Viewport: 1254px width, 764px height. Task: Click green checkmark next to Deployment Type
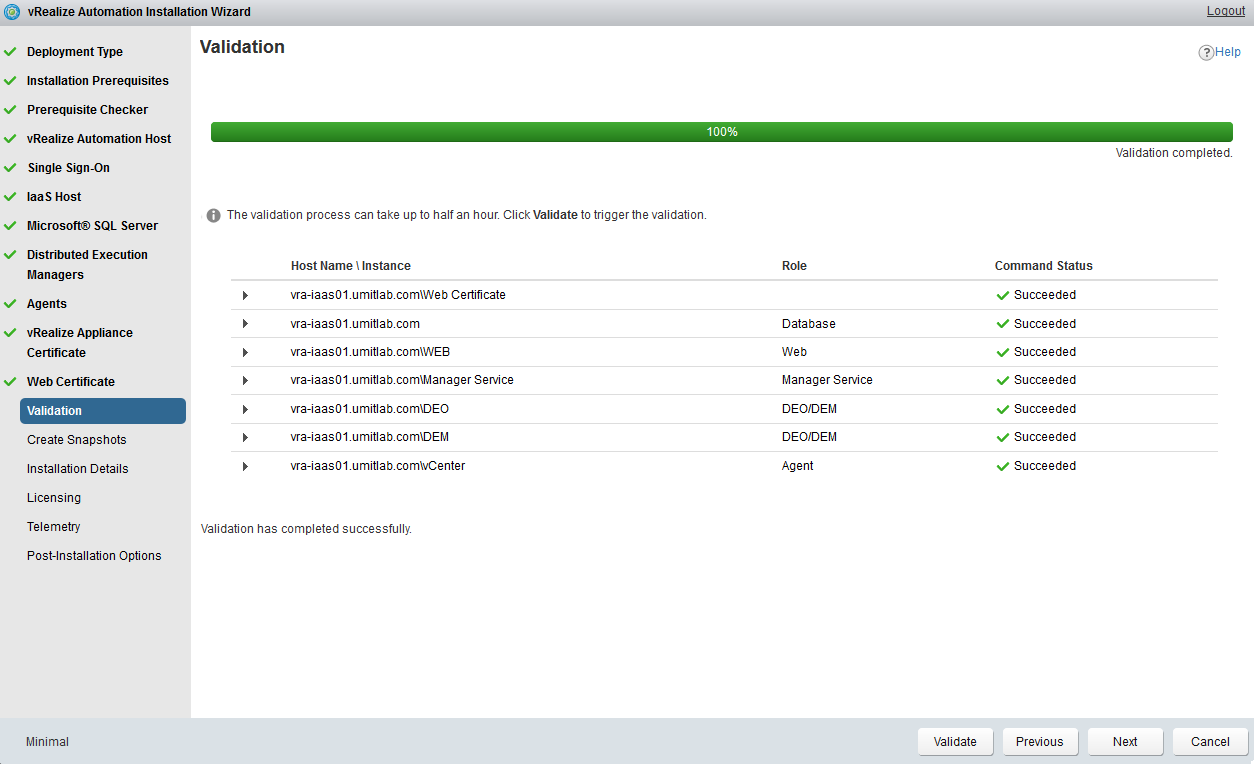point(10,52)
